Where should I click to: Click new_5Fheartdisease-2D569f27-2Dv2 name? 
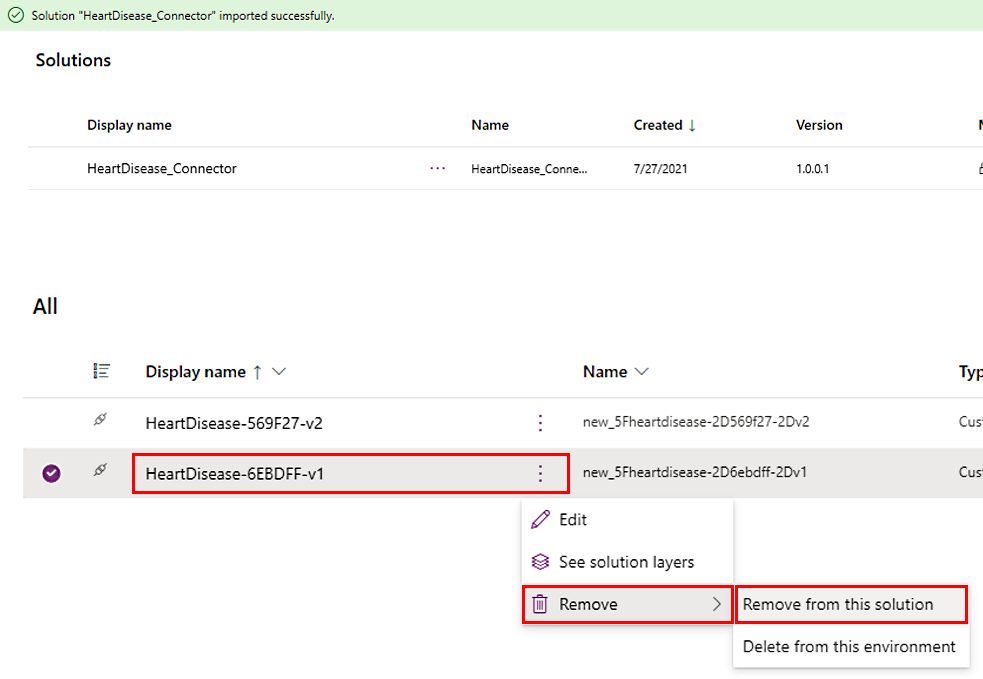pyautogui.click(x=696, y=422)
